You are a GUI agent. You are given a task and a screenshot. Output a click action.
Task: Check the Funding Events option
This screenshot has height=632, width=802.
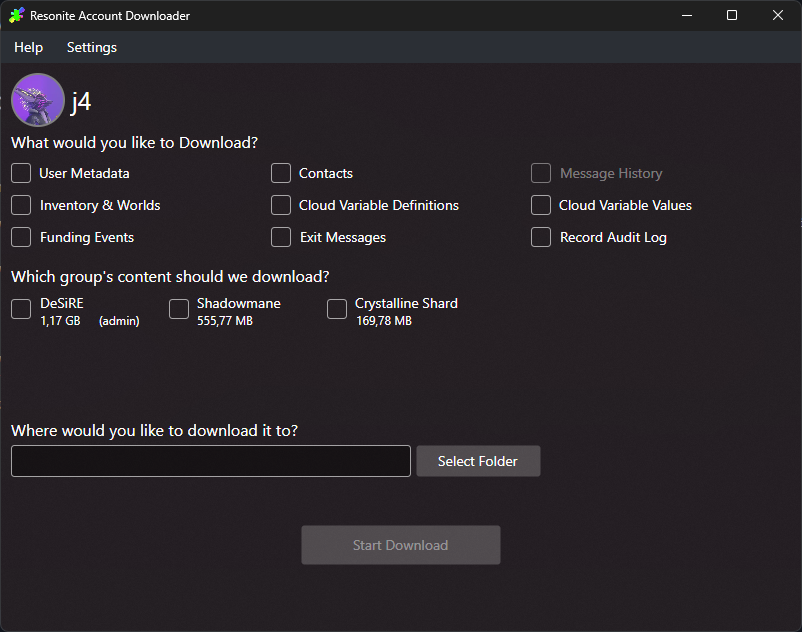(x=20, y=237)
